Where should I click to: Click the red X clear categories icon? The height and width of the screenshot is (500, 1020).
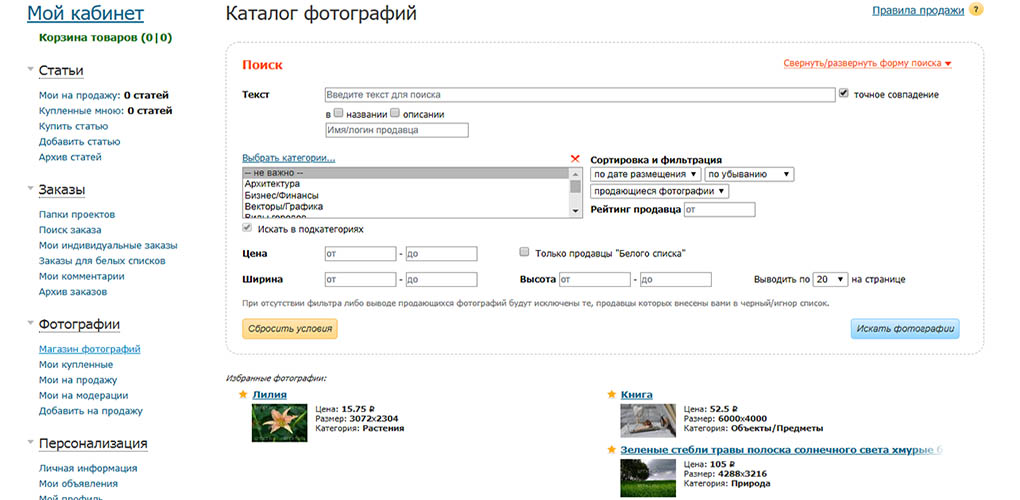point(574,159)
